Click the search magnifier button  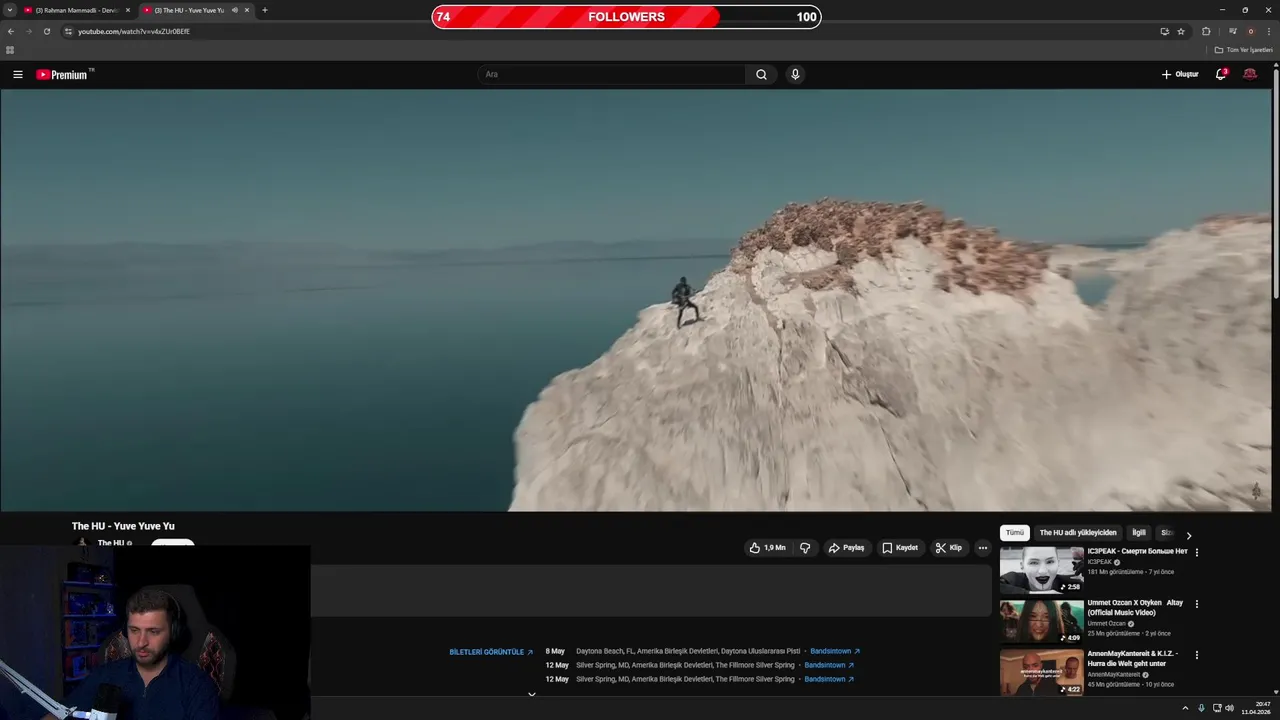761,74
